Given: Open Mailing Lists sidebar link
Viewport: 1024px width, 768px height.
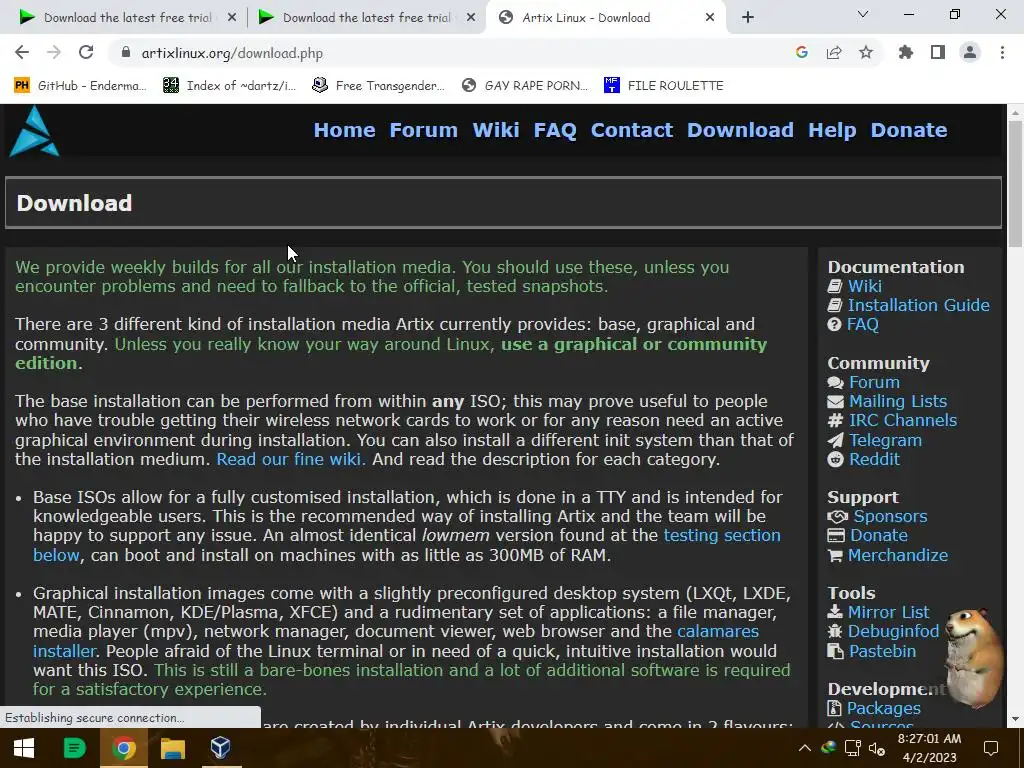Looking at the screenshot, I should pos(898,401).
